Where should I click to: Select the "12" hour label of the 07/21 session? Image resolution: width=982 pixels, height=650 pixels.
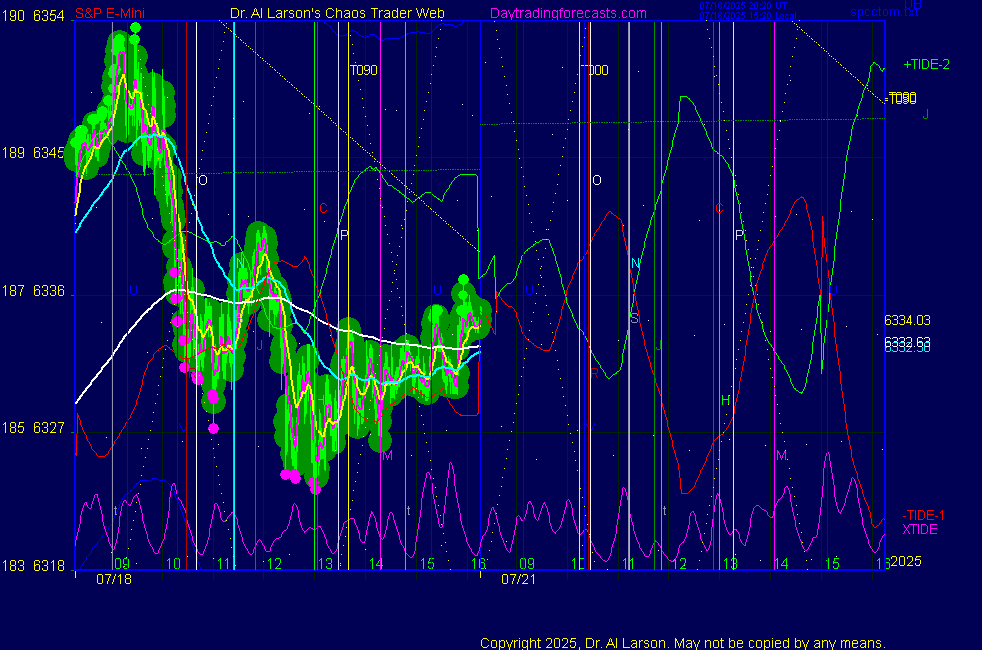tap(680, 564)
